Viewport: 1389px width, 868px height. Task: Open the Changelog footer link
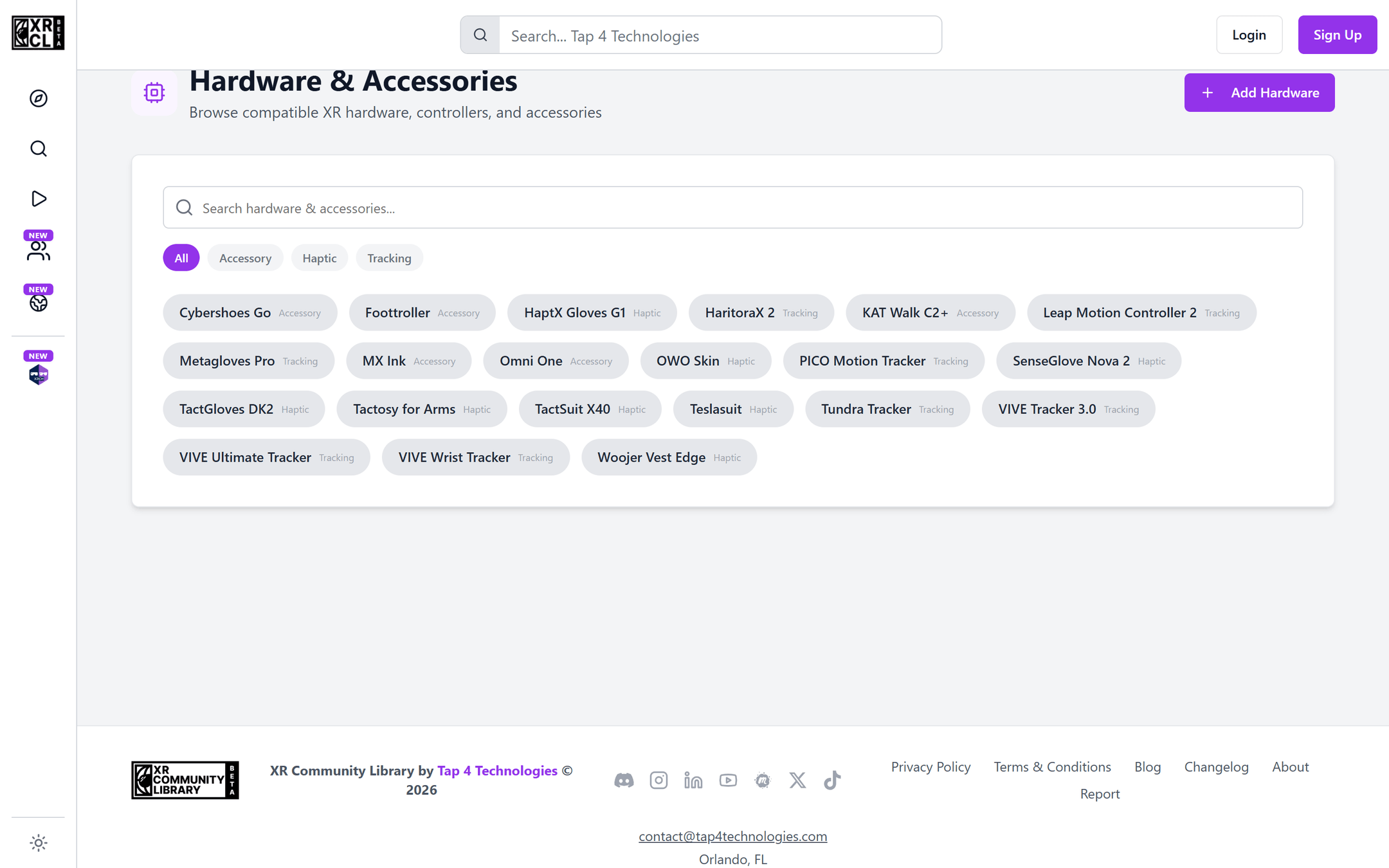pyautogui.click(x=1216, y=766)
